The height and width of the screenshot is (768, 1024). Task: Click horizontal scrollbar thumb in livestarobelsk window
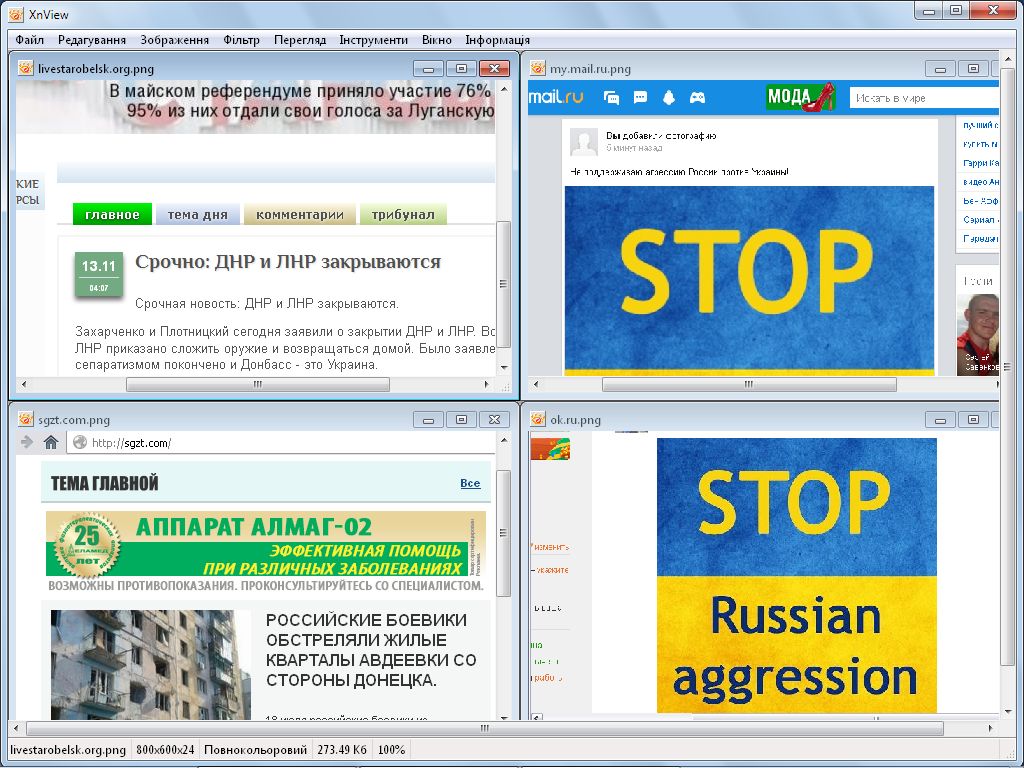[x=258, y=385]
